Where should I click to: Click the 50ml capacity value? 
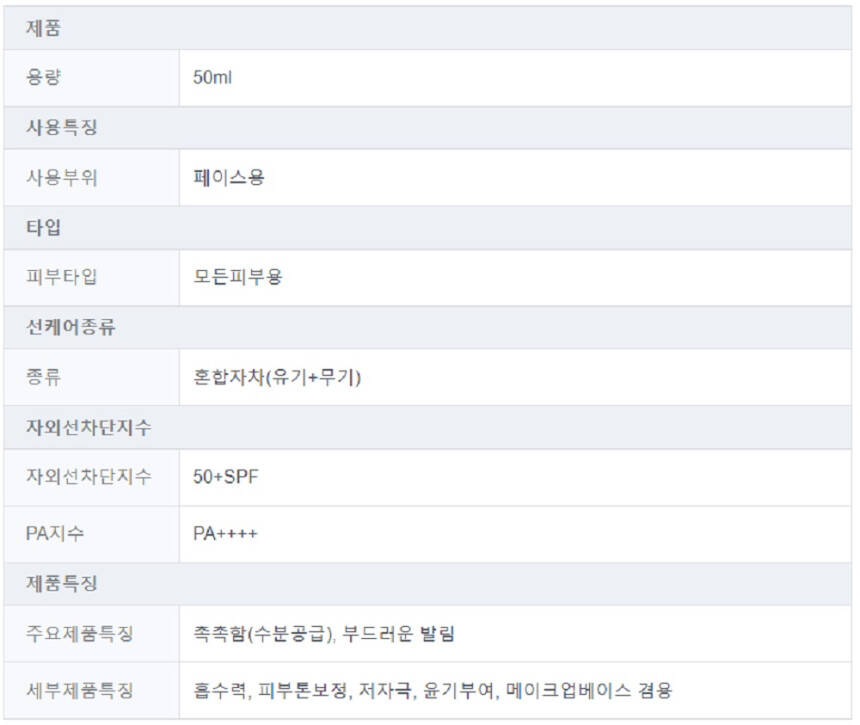(x=212, y=78)
